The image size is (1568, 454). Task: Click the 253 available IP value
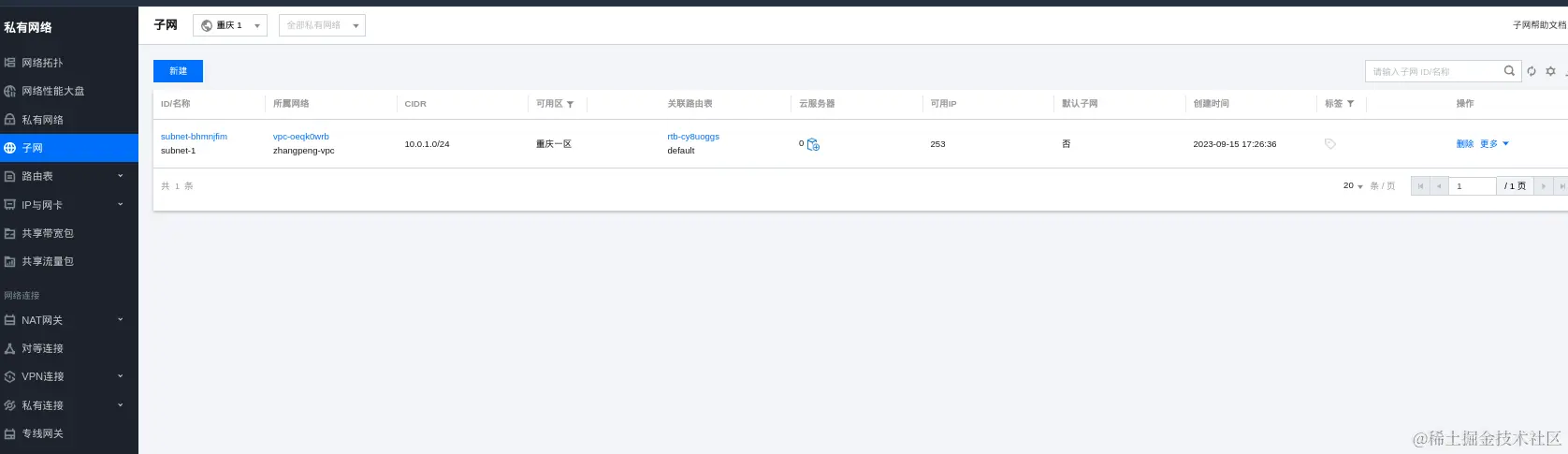pyautogui.click(x=937, y=144)
